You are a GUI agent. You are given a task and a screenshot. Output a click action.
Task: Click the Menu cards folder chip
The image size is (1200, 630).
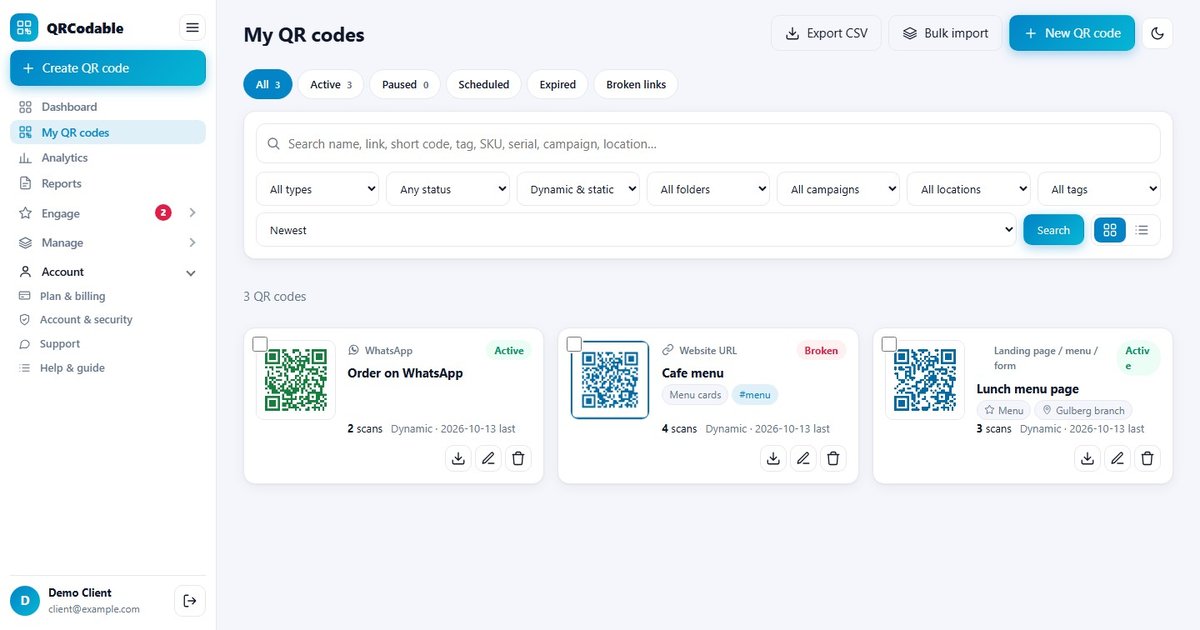[695, 395]
